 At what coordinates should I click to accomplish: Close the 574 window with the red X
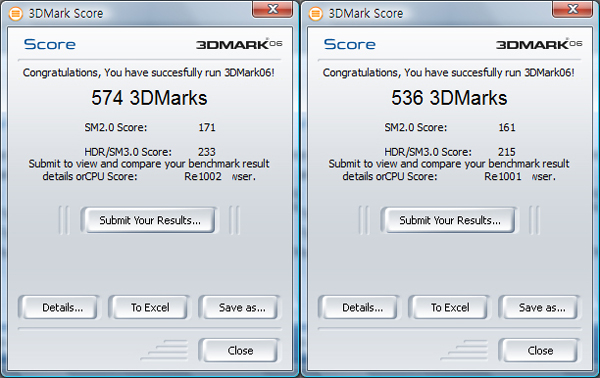pos(272,9)
